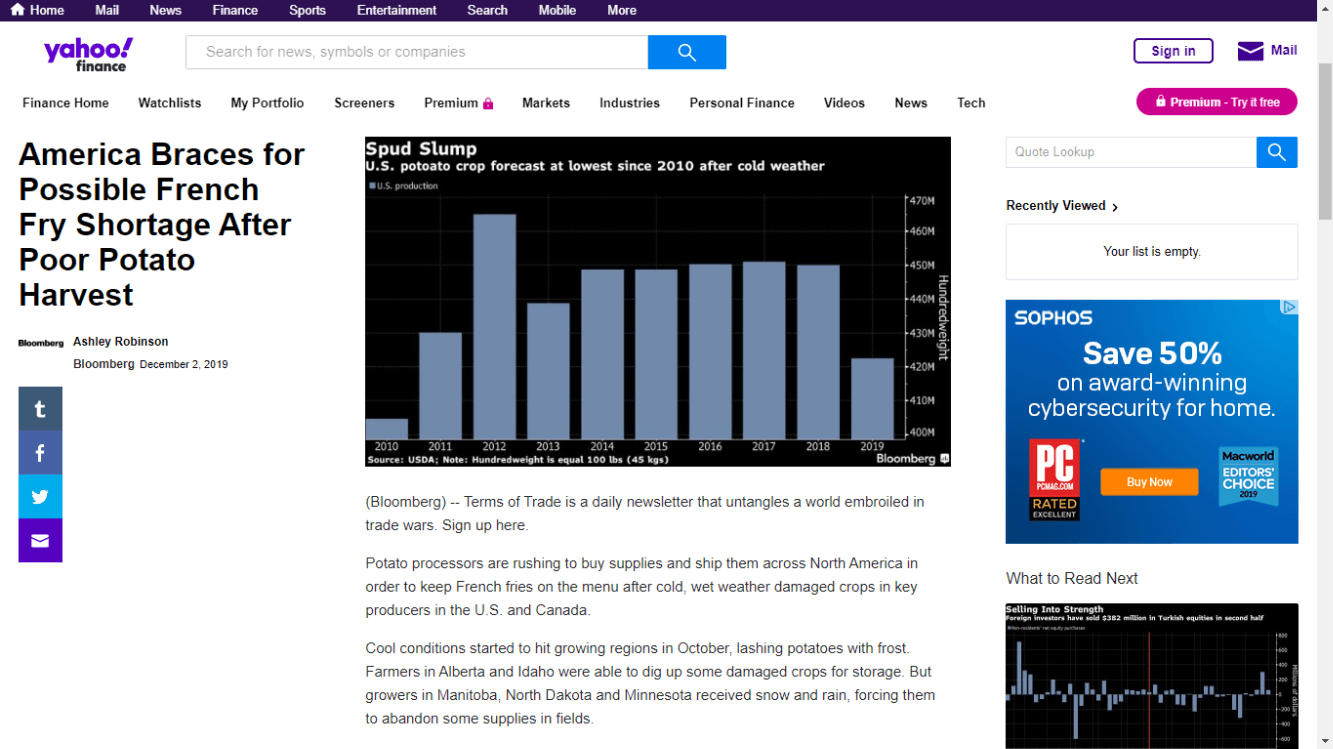Click the article headline about French fry shortage
The height and width of the screenshot is (749, 1333).
click(x=162, y=225)
